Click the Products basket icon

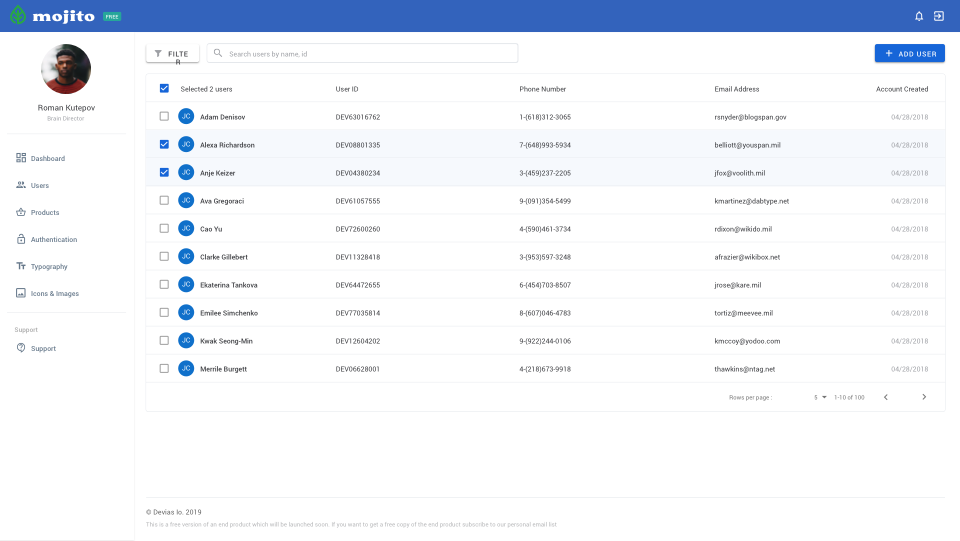[x=21, y=212]
